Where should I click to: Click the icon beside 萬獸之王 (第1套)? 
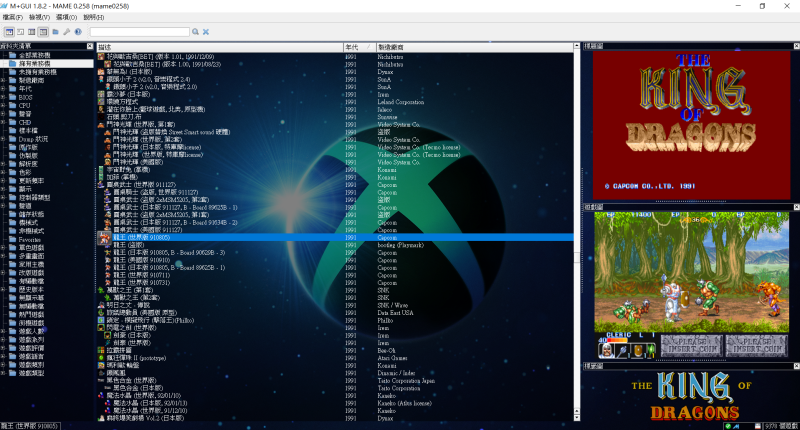point(101,290)
